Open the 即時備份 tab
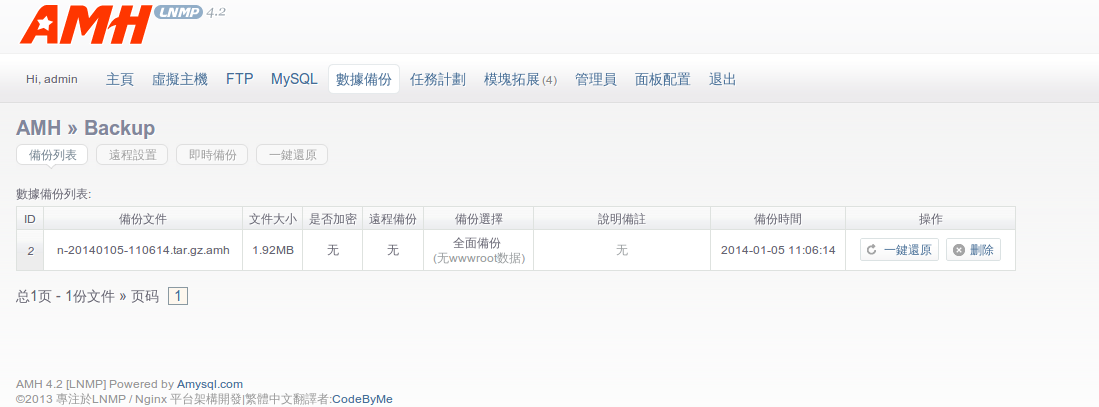 [212, 155]
